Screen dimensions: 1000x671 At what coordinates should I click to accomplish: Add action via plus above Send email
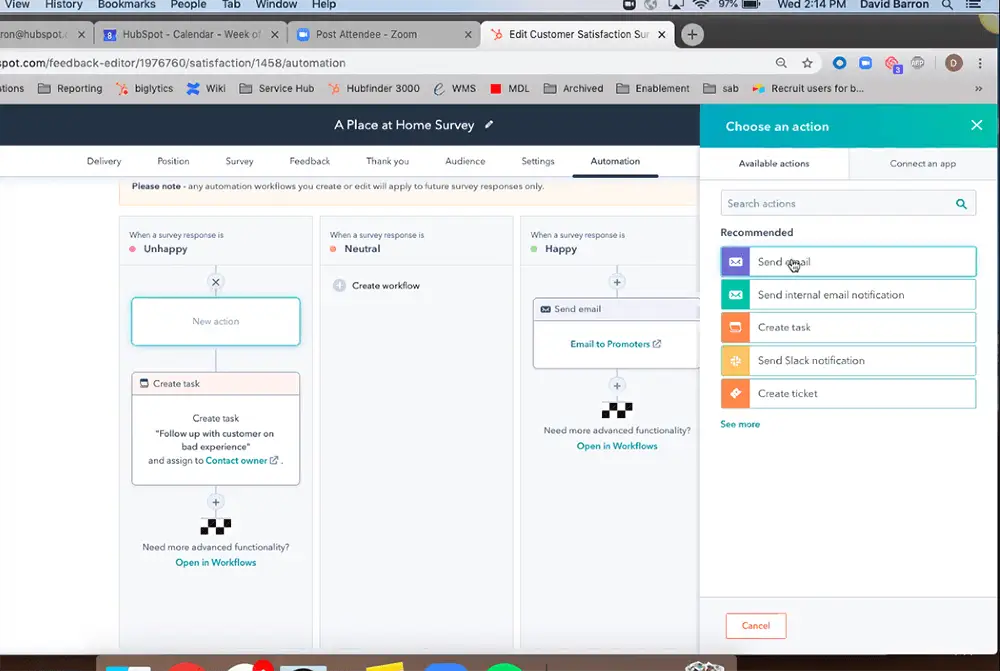(x=617, y=282)
